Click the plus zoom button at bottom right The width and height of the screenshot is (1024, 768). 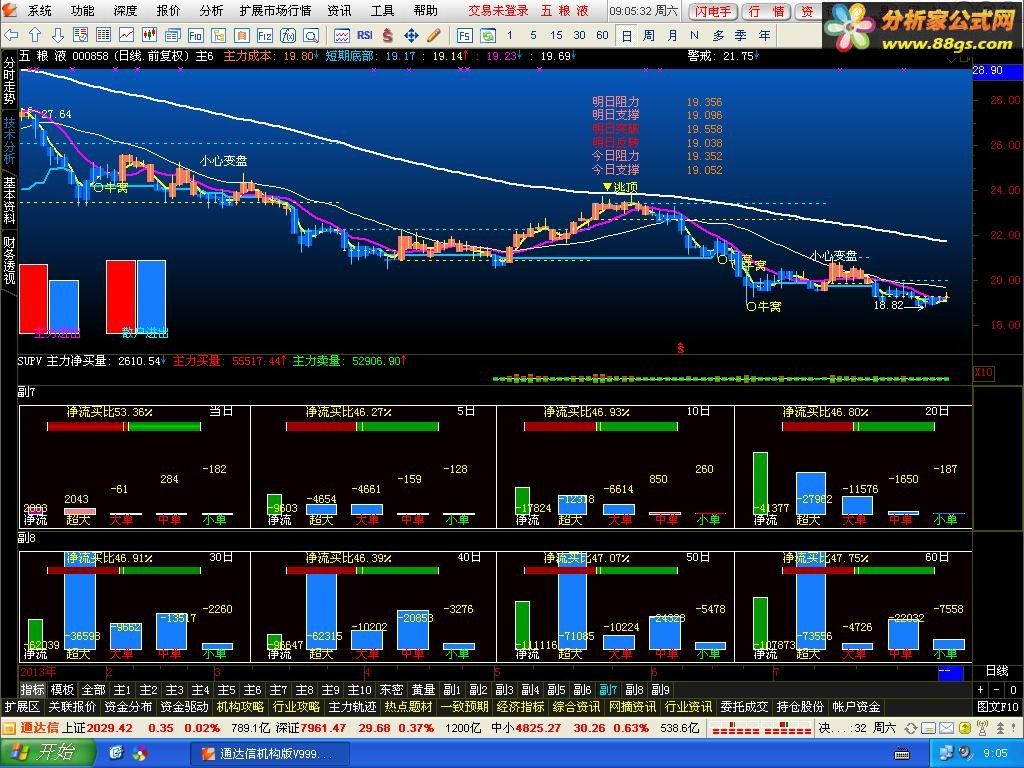click(980, 690)
